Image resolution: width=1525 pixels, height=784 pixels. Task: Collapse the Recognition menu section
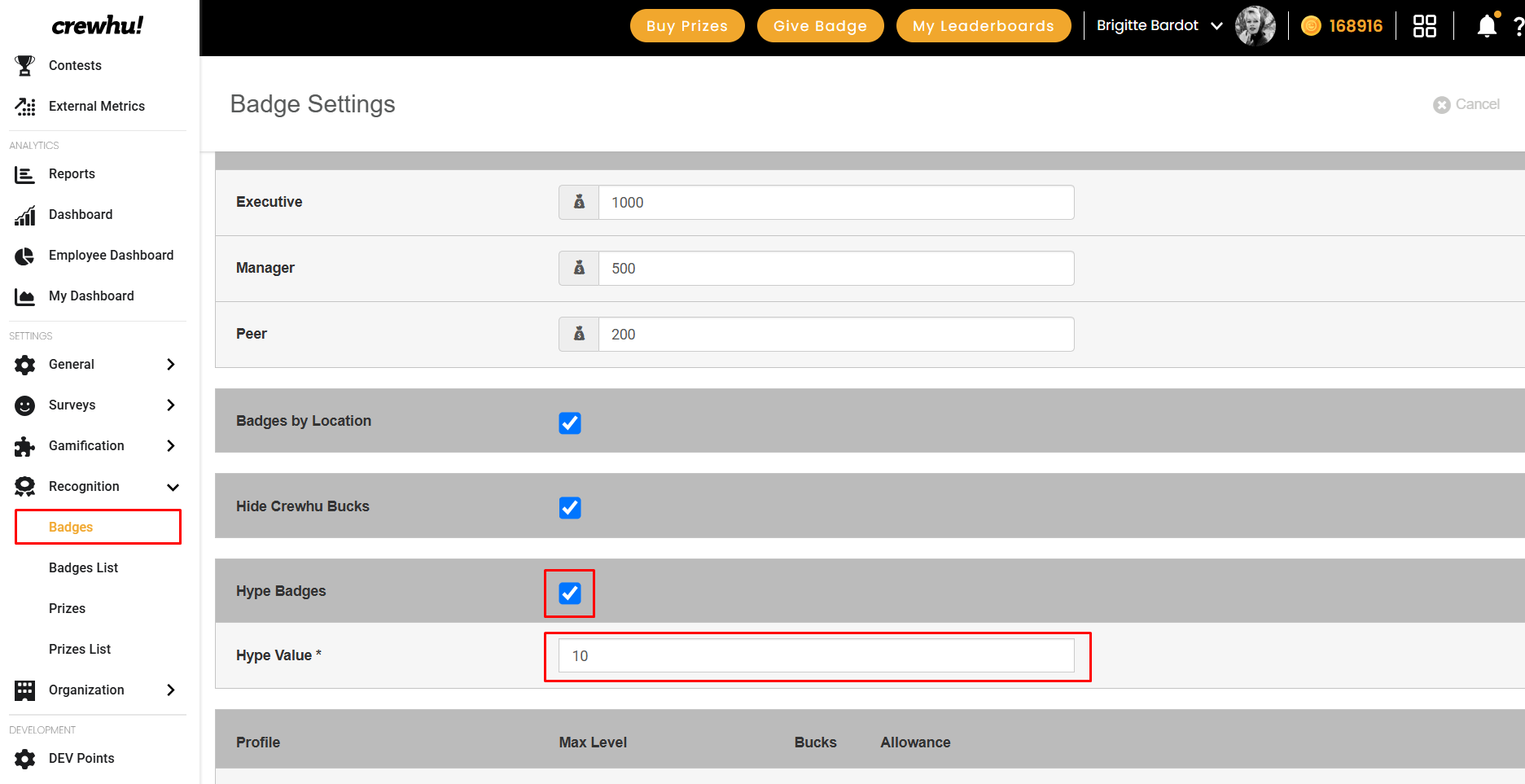point(172,487)
